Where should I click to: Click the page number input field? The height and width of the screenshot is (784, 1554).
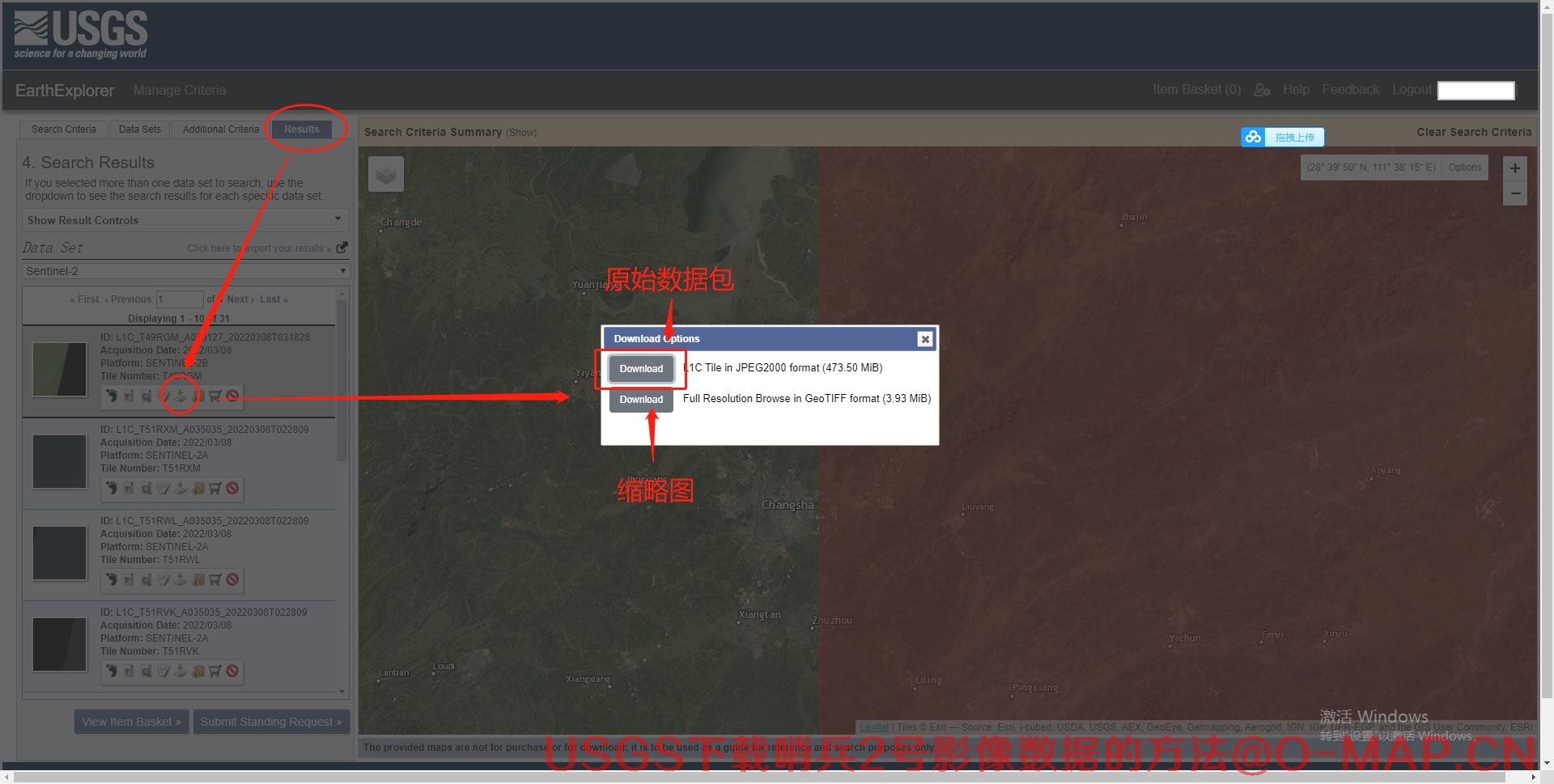(x=179, y=299)
